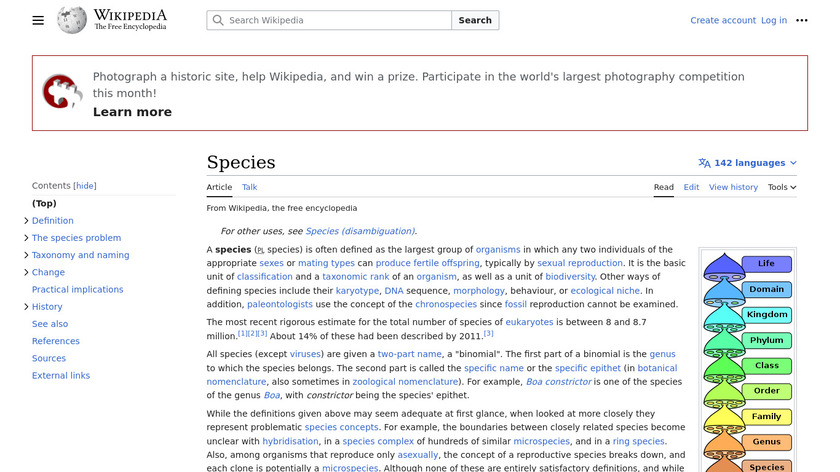Click the Kingdom rank in taxonomy diagram
The height and width of the screenshot is (472, 840).
click(767, 315)
